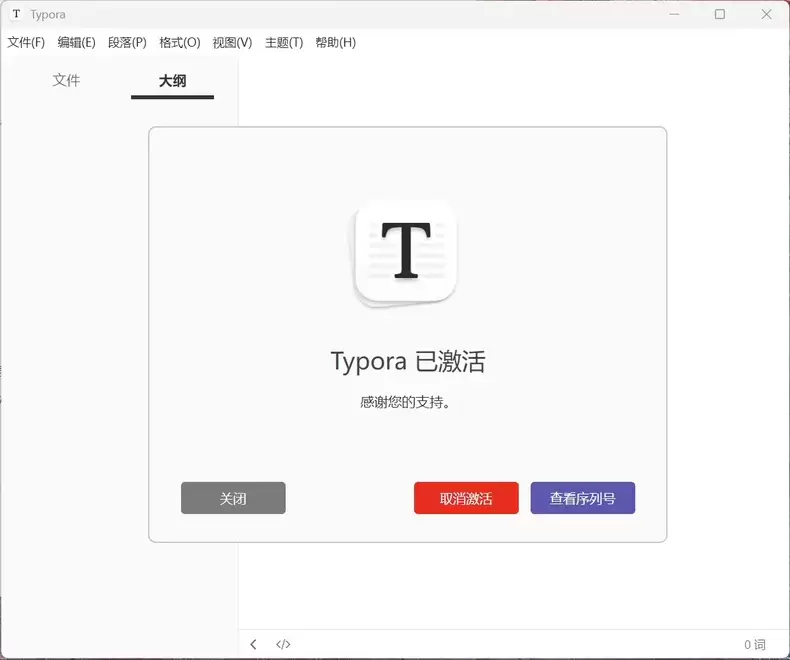Maximize the Typora window
This screenshot has height=660, width=790.
(x=720, y=14)
